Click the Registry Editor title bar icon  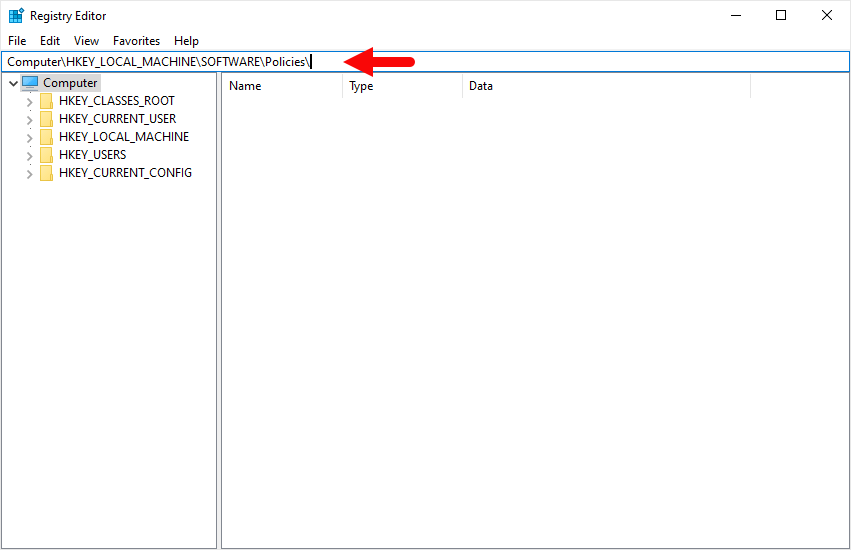(16, 16)
